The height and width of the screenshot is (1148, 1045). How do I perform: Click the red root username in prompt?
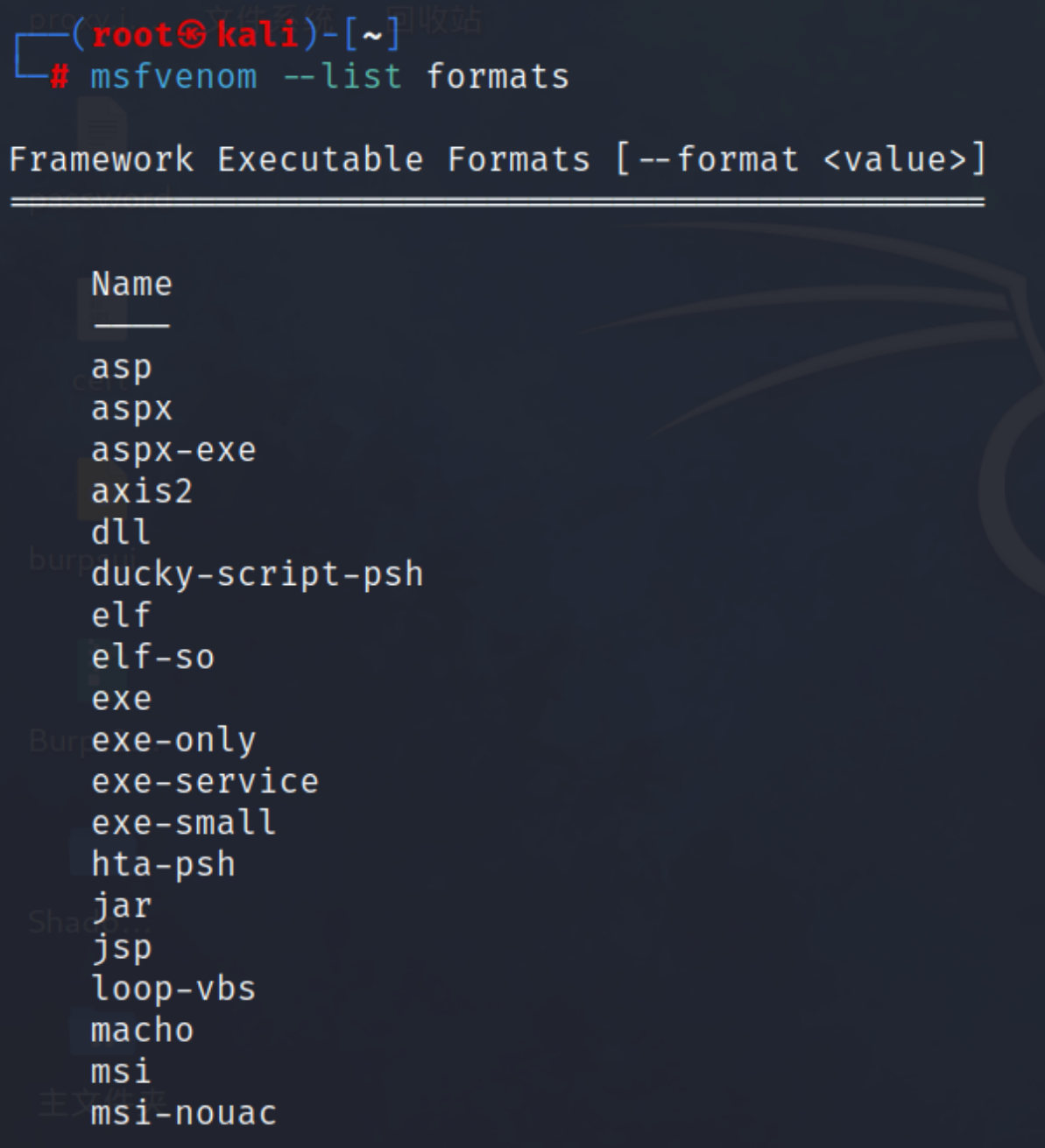click(x=133, y=35)
